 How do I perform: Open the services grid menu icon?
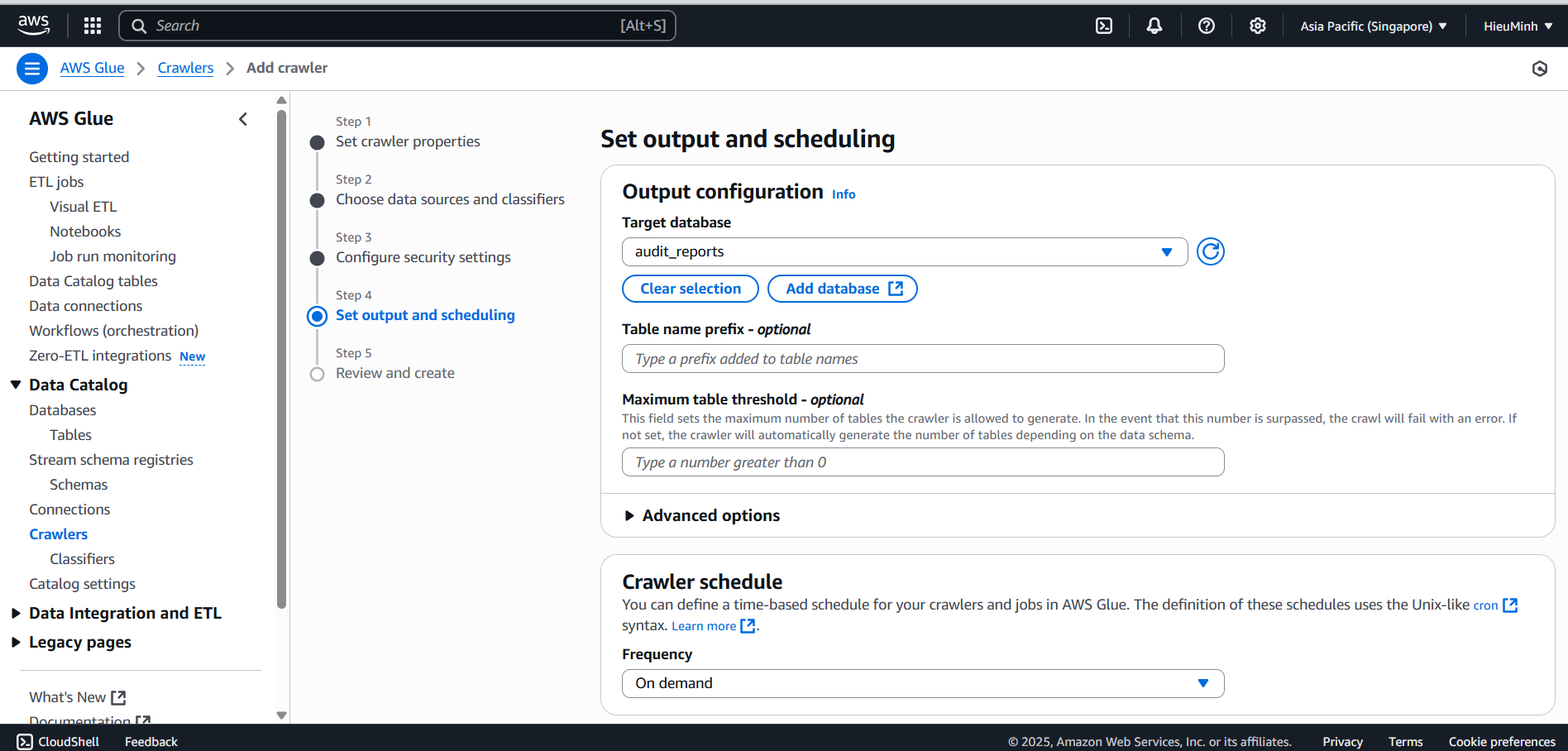pos(93,26)
